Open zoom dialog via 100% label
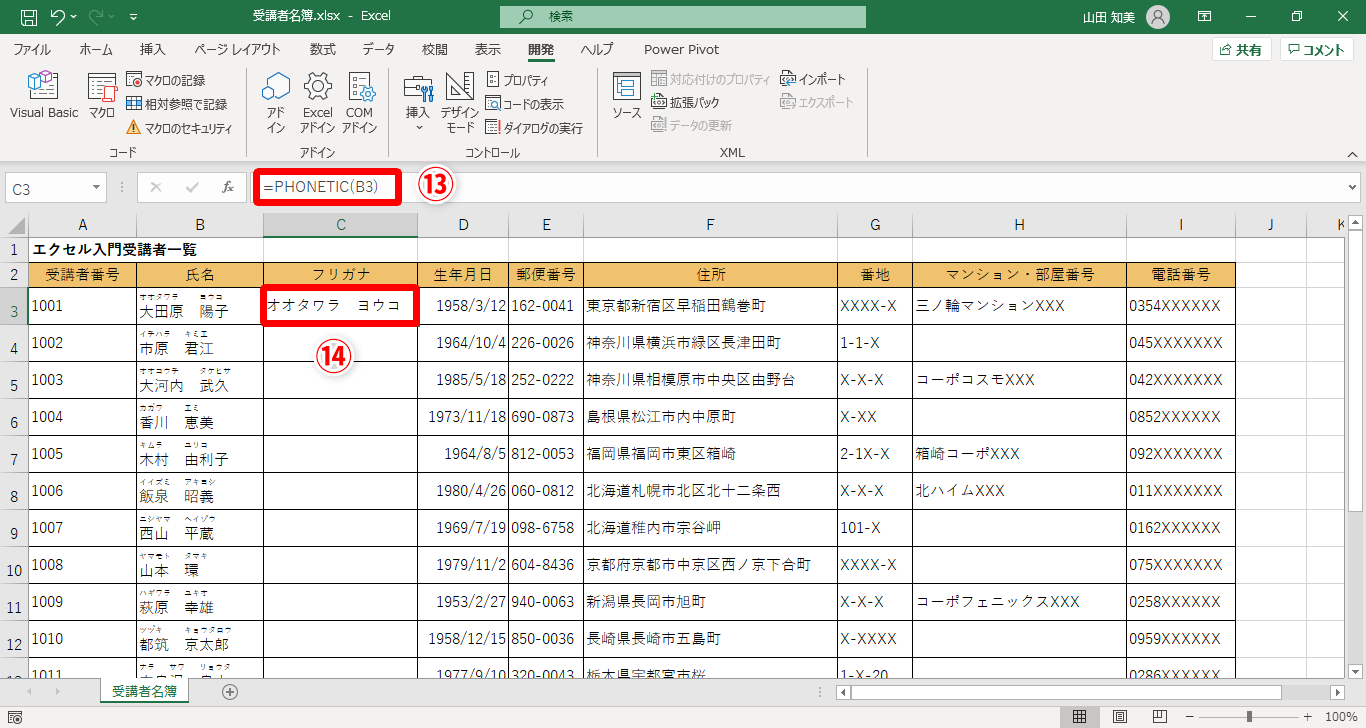The width and height of the screenshot is (1366, 728). (1340, 716)
